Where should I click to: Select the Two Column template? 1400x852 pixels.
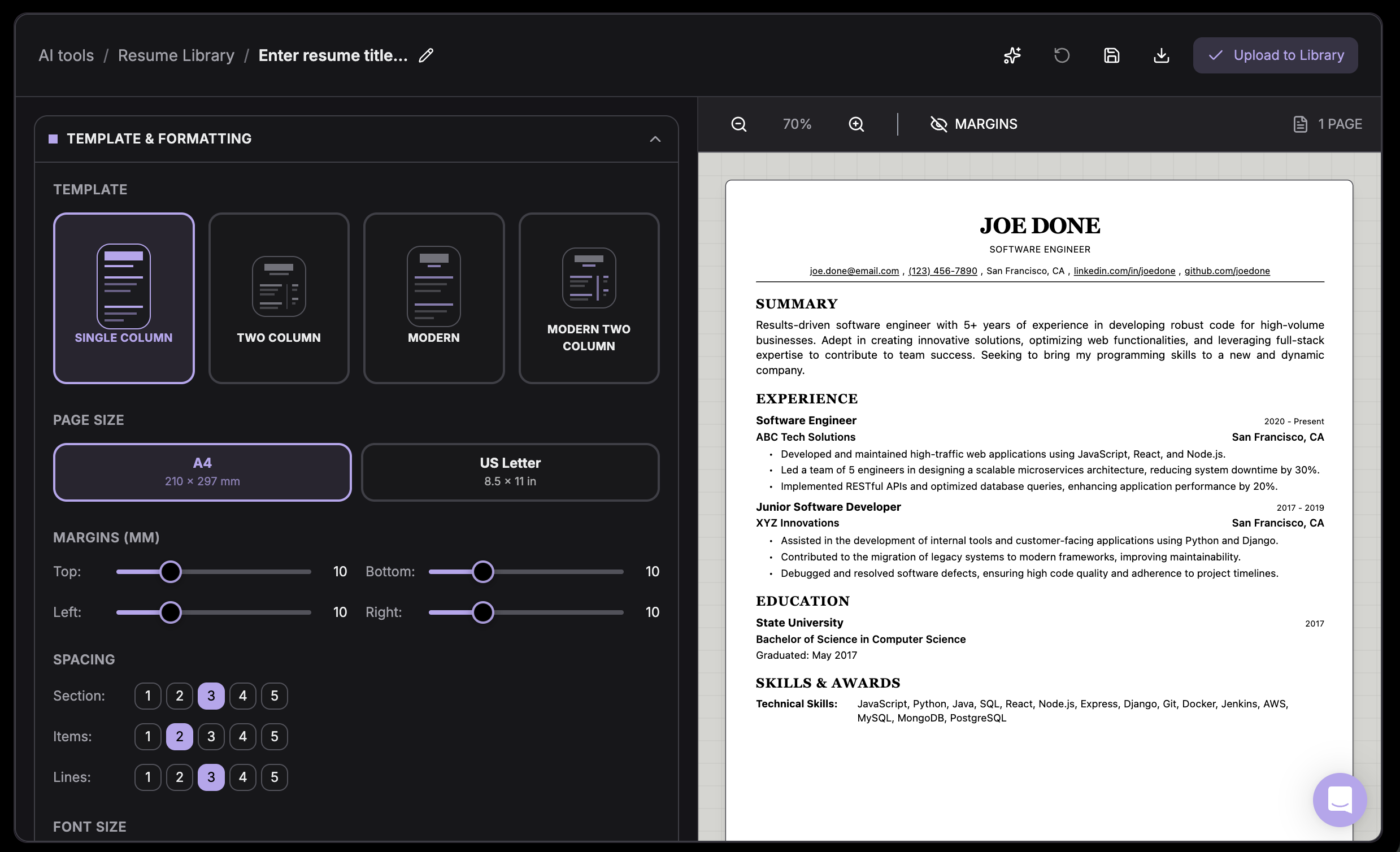(x=279, y=298)
